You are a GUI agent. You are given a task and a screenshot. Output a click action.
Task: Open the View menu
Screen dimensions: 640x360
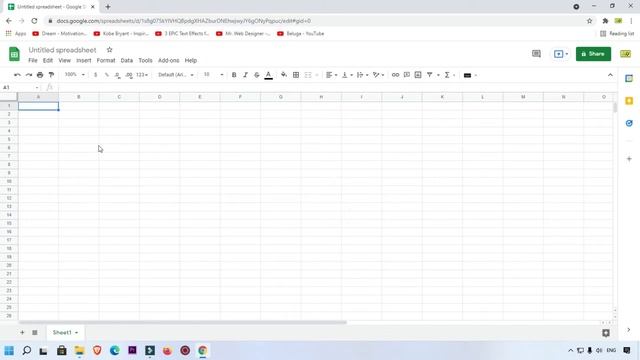coord(64,60)
